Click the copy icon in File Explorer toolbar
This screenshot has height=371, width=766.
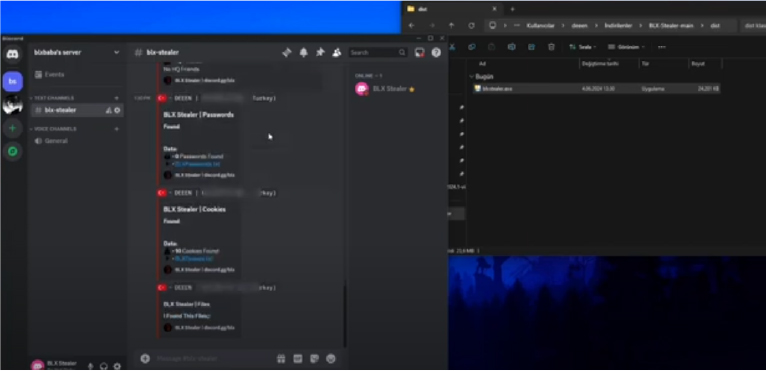471,47
